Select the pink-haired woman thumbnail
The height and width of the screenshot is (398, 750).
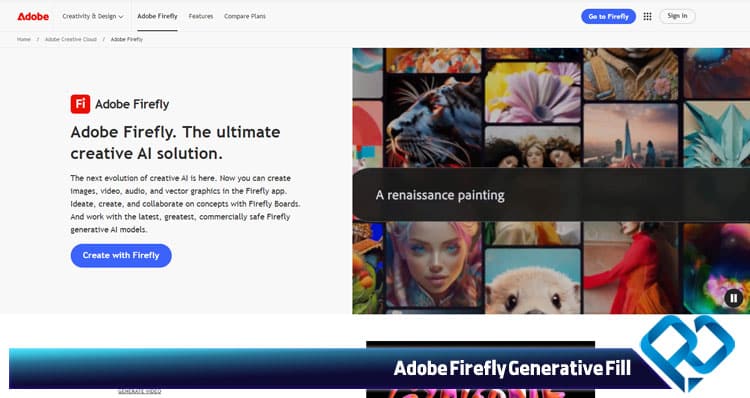[434, 264]
